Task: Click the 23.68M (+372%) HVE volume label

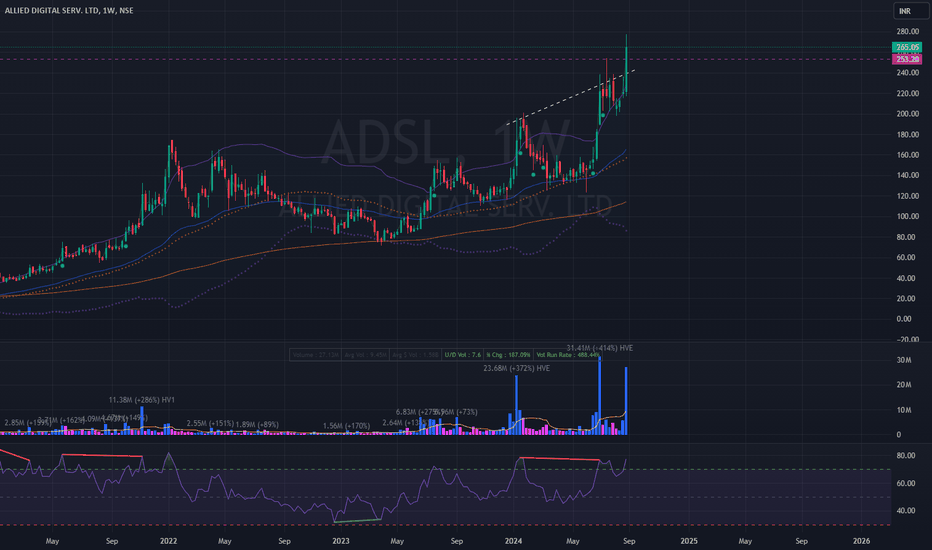Action: (x=517, y=369)
